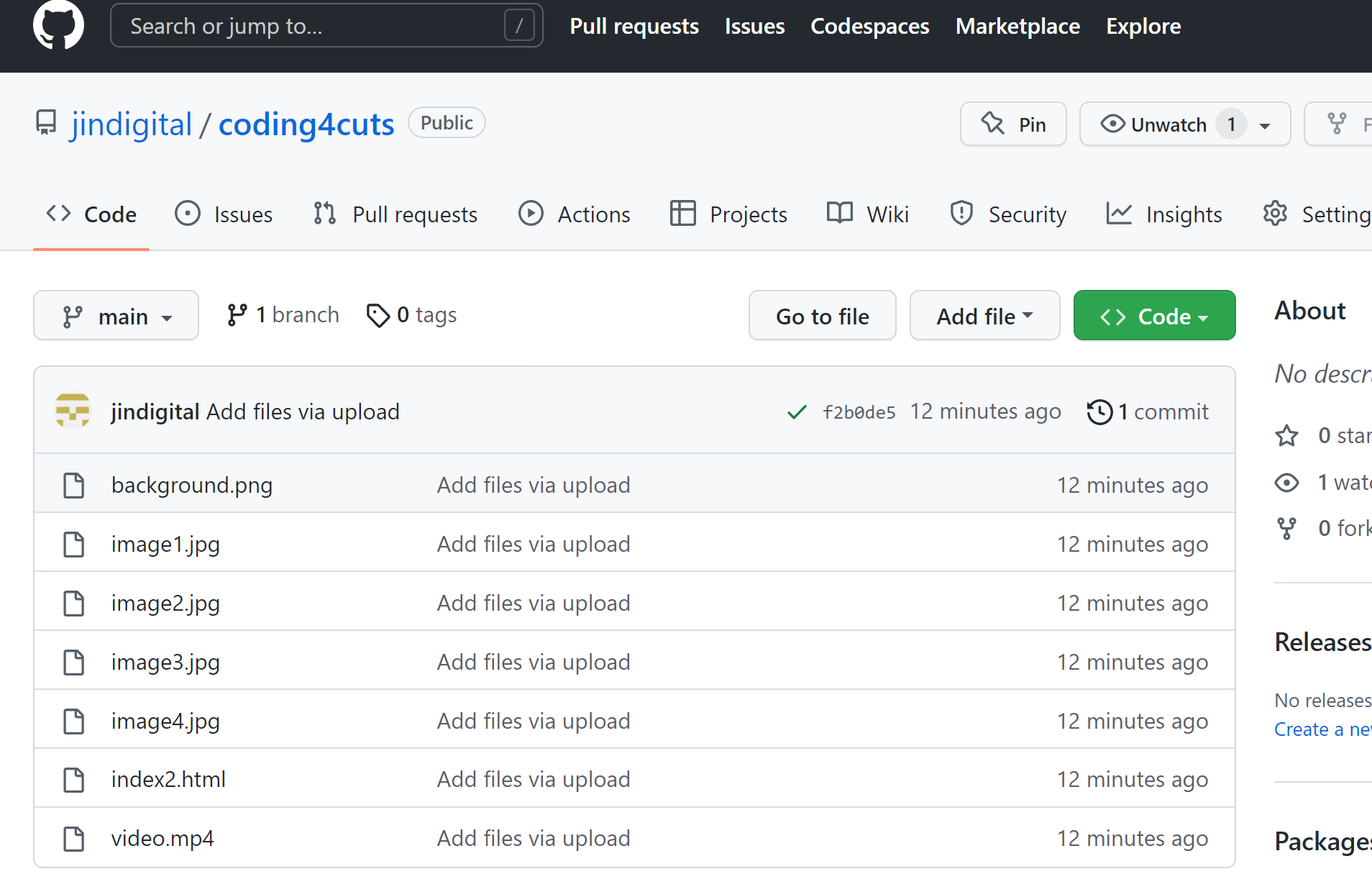Click the commit message in the video.mp4 row
Screen dimensions: 1372x892
(534, 839)
